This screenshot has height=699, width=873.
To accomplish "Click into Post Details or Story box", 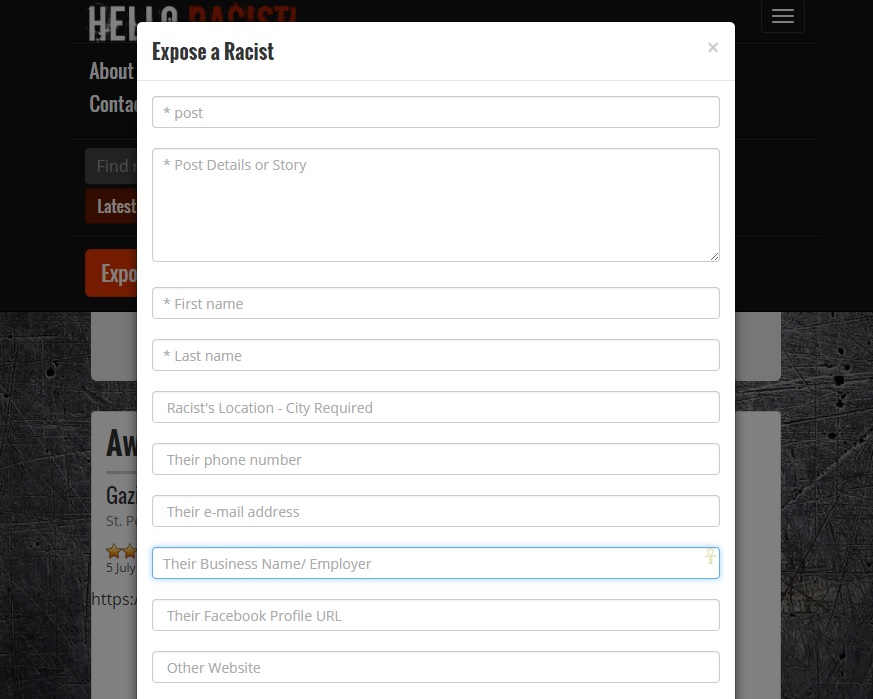I will 435,205.
